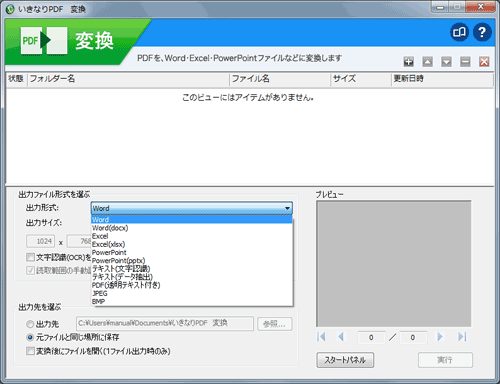Click the 参照... browse button
Screen dimensions: 500x384
point(275,324)
